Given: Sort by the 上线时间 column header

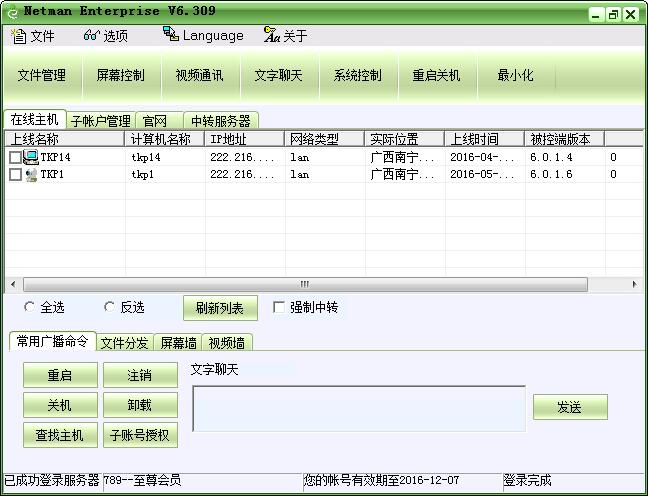Looking at the screenshot, I should [484, 139].
